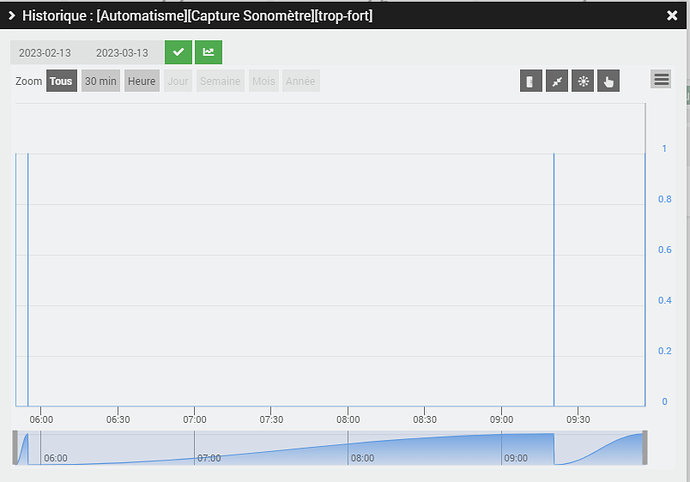Click the diagonal arrows icon
The height and width of the screenshot is (482, 690).
tap(557, 81)
